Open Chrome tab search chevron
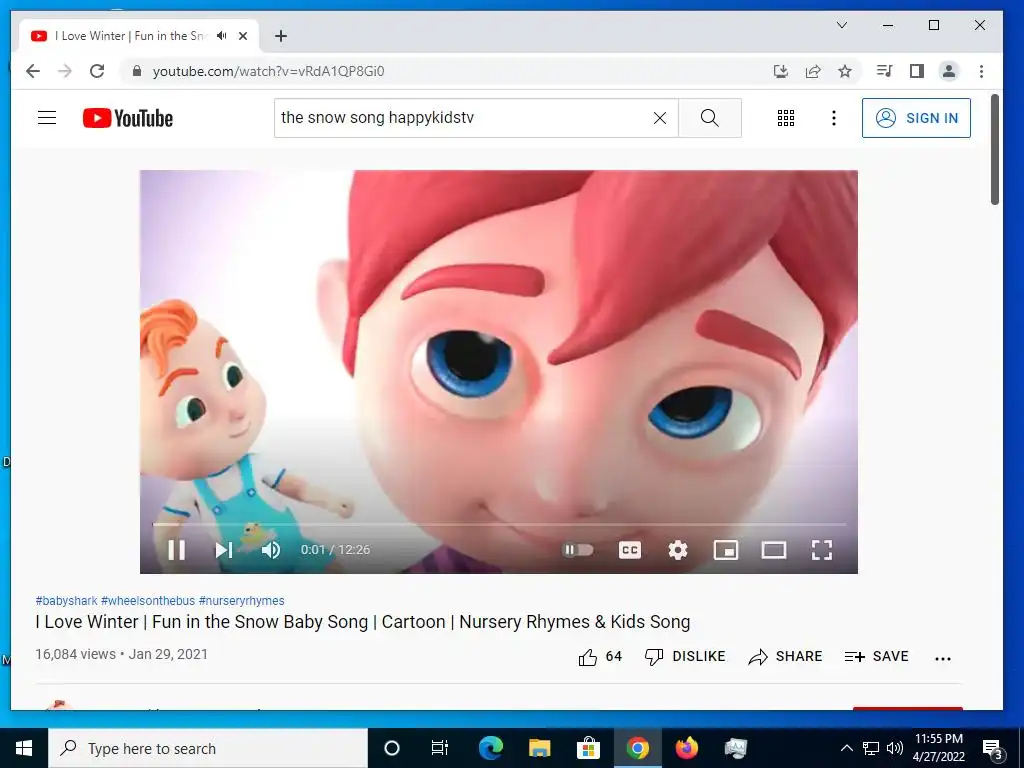The image size is (1024, 768). 842,25
